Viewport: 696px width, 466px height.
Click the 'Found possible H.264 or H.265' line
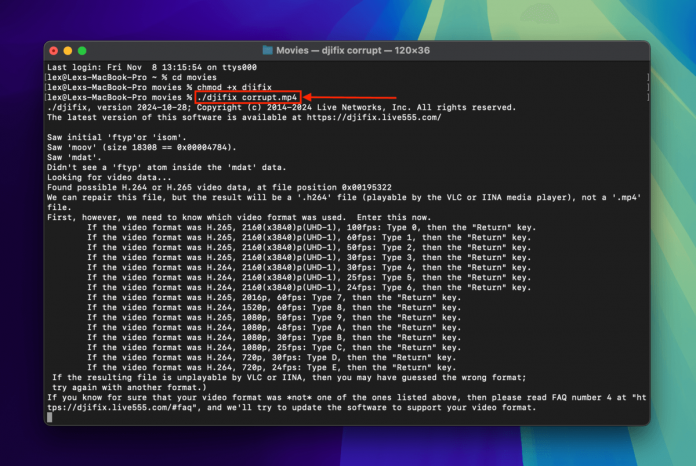218,187
